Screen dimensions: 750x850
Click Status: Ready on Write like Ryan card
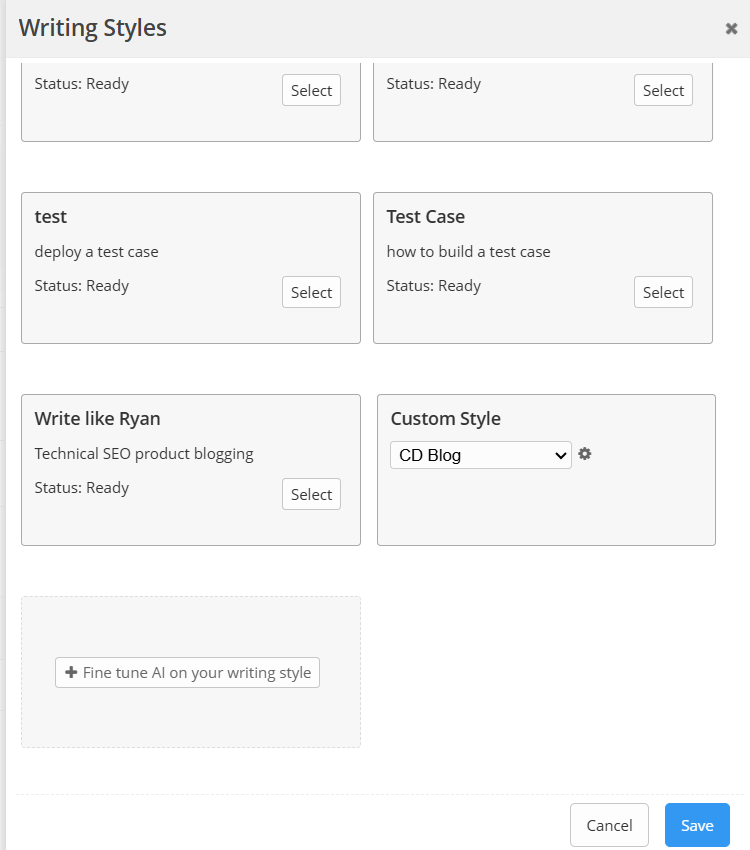point(82,487)
